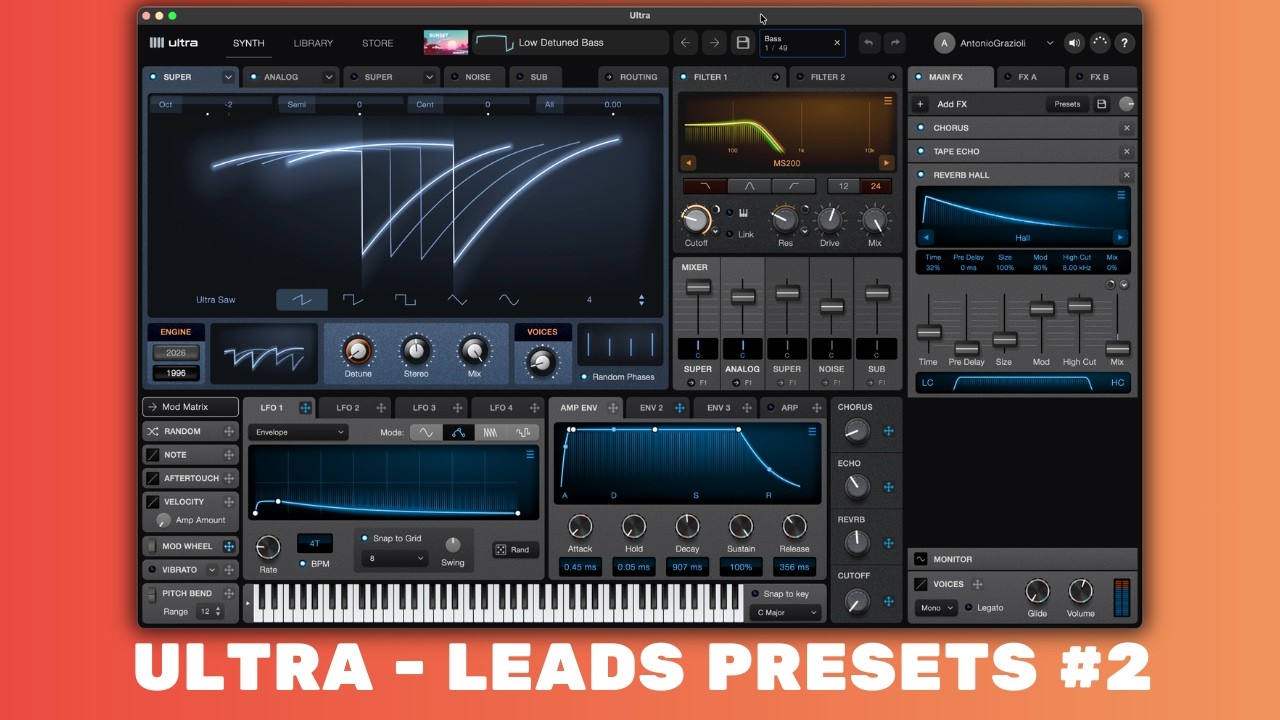The width and height of the screenshot is (1280, 720).
Task: Toggle BPM sync for LFO
Action: tap(303, 564)
